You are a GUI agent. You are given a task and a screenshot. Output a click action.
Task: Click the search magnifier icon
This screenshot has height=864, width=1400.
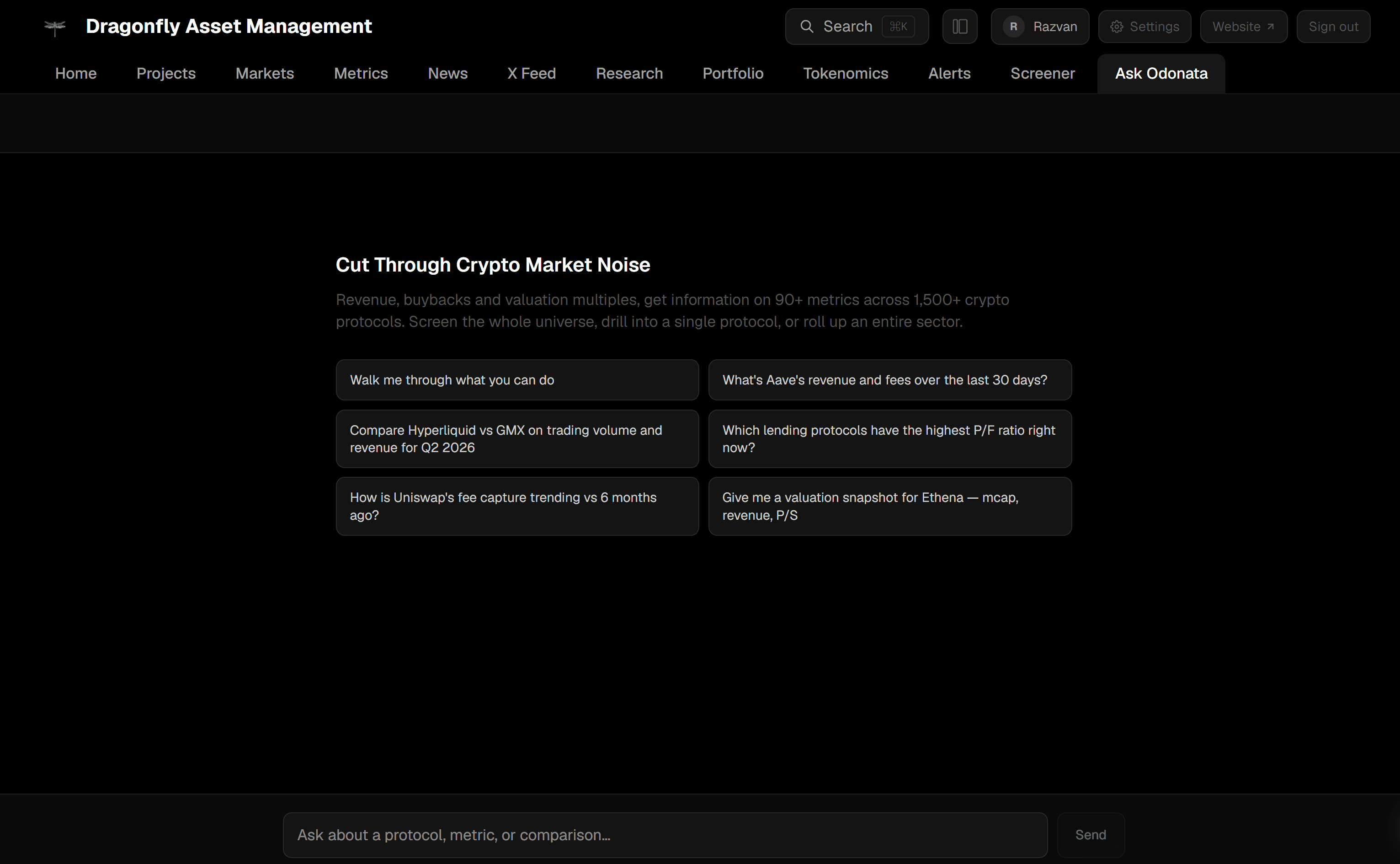pos(807,27)
